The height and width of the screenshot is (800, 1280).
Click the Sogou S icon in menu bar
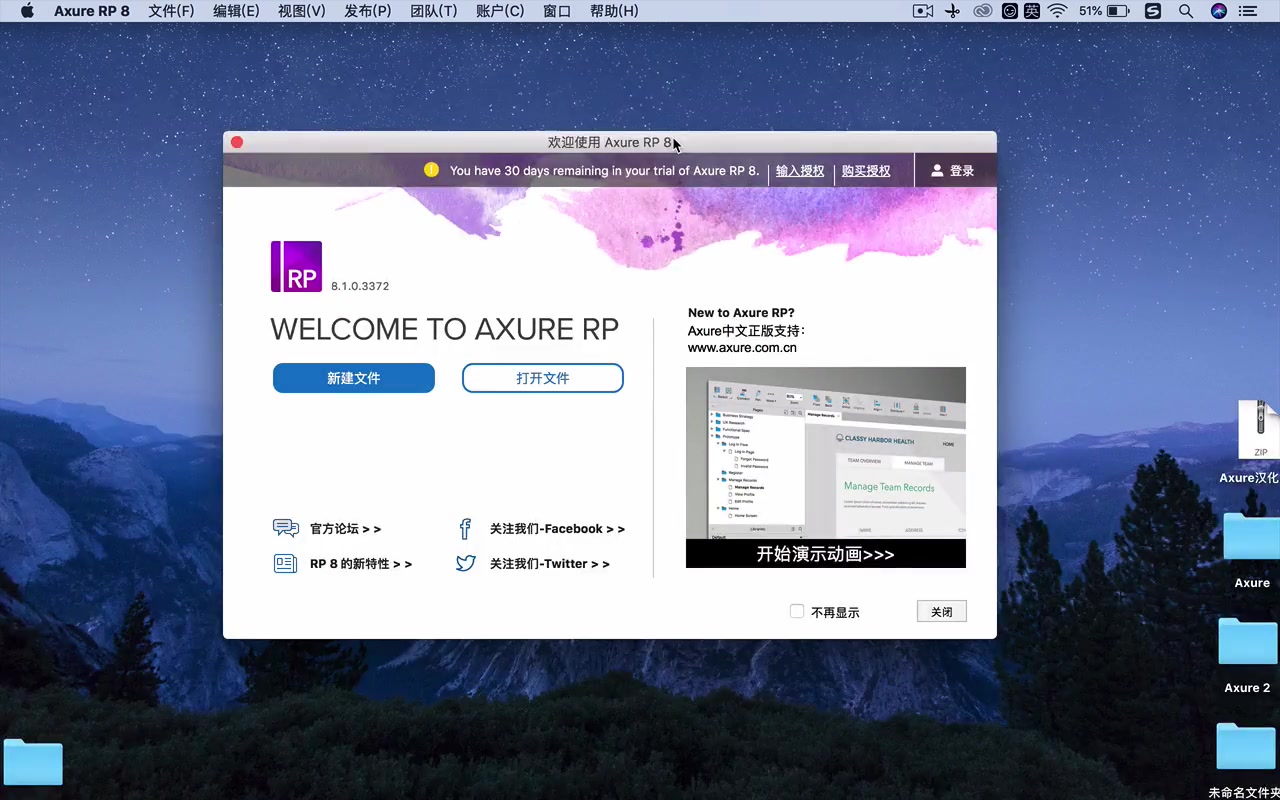pyautogui.click(x=1153, y=11)
